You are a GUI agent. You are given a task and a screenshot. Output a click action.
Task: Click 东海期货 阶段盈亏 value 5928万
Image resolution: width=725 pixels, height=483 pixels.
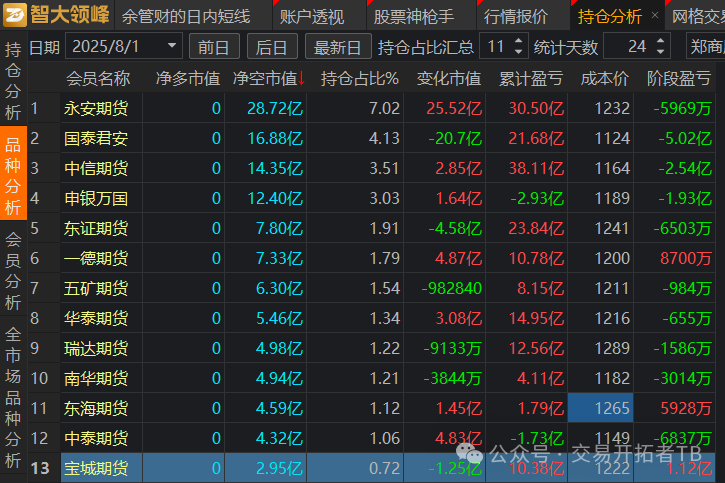pos(686,409)
